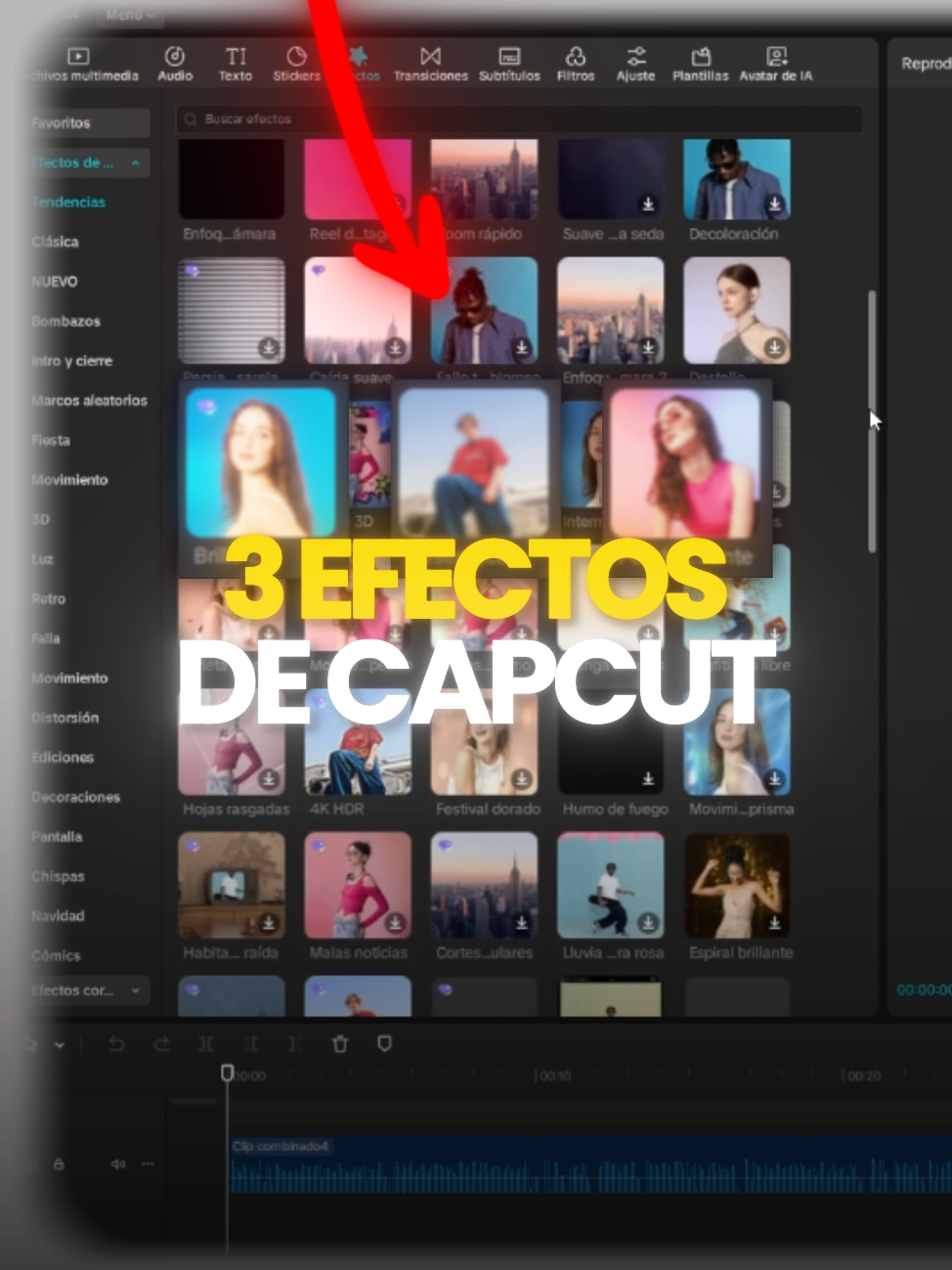Select the Movimi...prisma effect thumbnail
This screenshot has width=952, height=1270.
[x=737, y=742]
